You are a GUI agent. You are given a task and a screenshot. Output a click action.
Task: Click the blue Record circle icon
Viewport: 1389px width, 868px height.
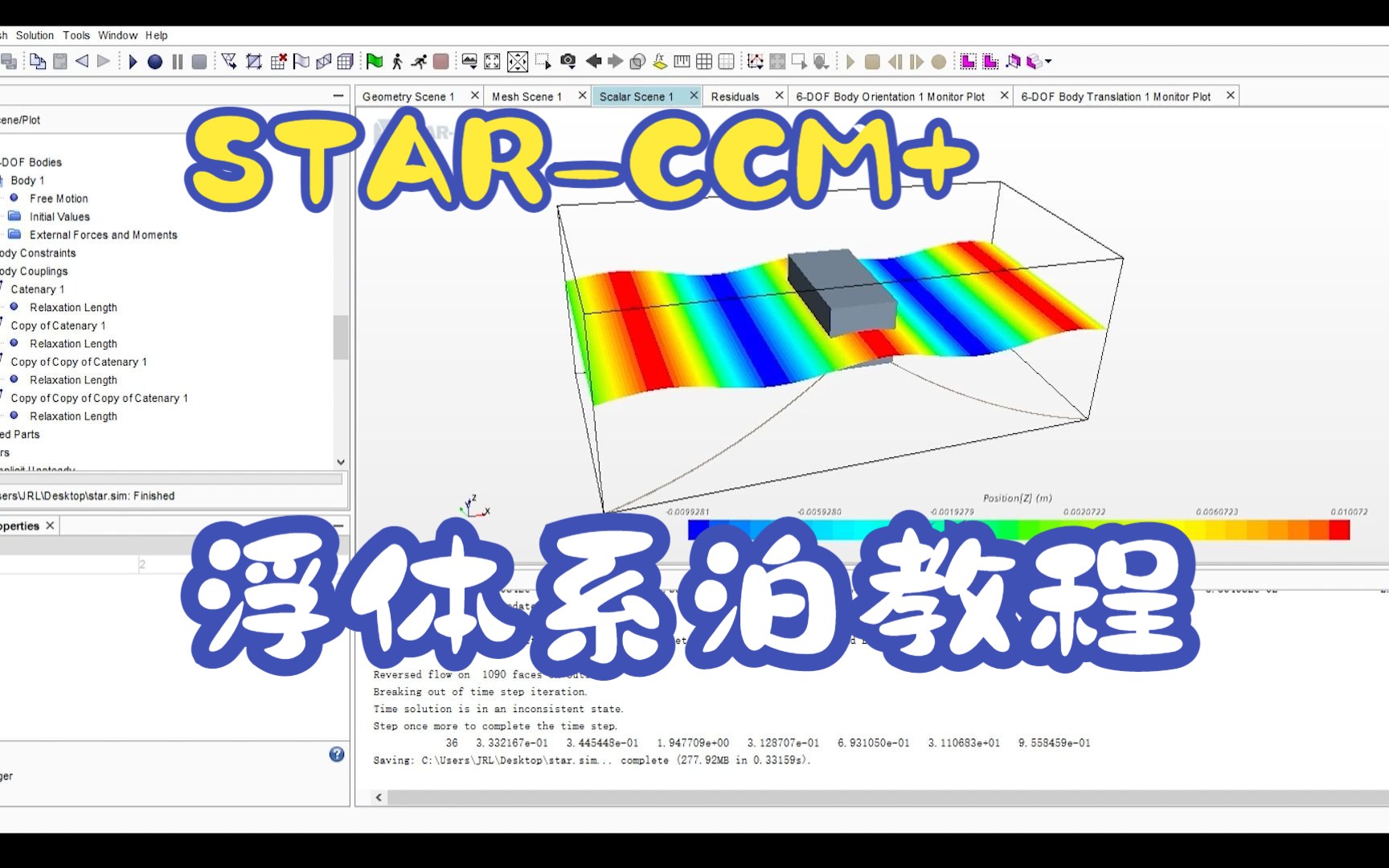[x=155, y=61]
